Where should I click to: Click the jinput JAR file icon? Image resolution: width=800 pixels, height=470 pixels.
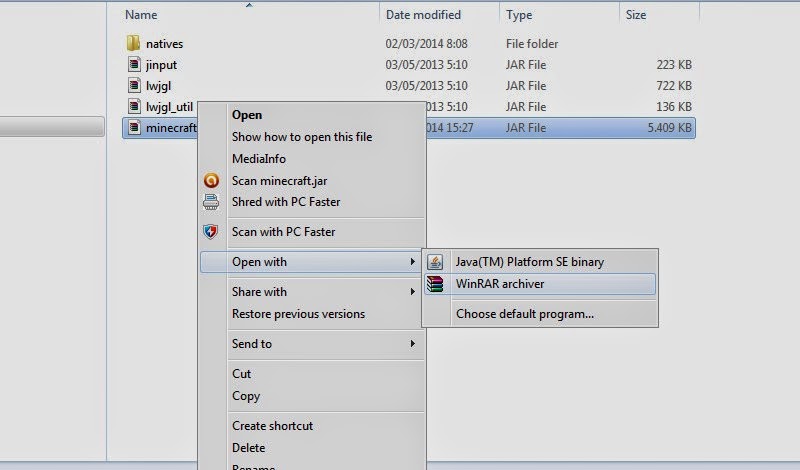[134, 64]
